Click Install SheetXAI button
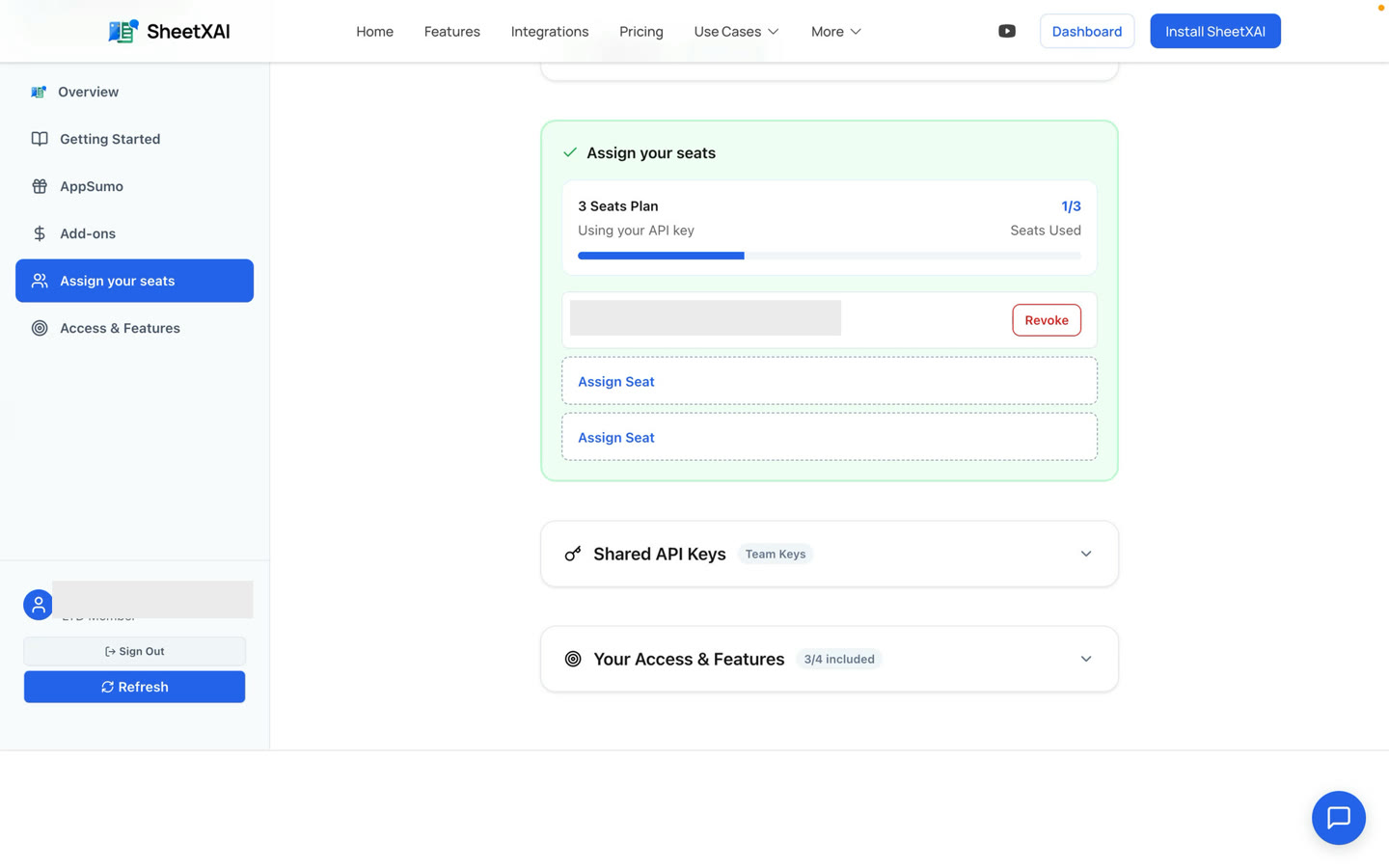The height and width of the screenshot is (868, 1389). pyautogui.click(x=1215, y=31)
